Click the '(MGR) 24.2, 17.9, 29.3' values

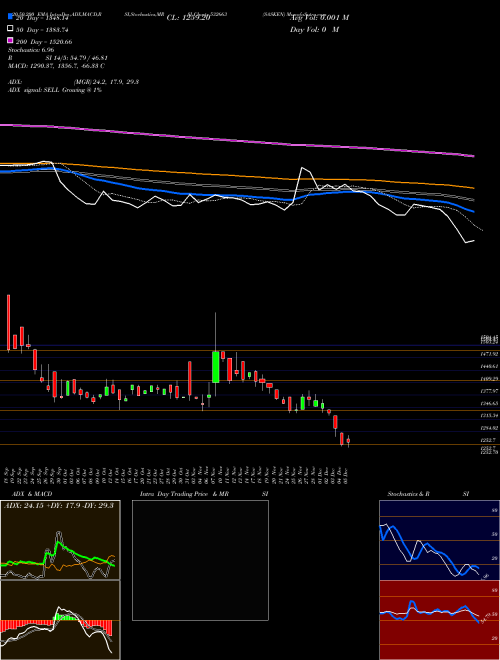[x=106, y=82]
